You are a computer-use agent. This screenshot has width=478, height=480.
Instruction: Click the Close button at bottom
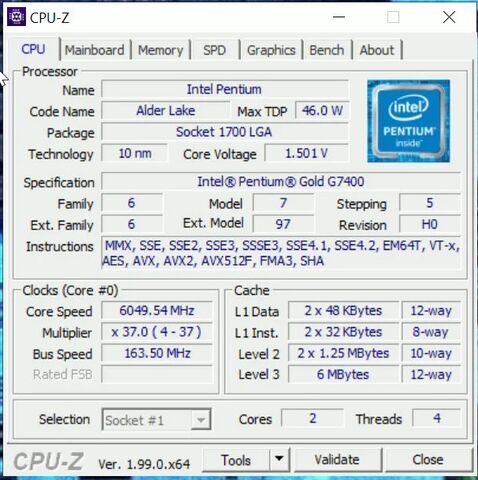point(428,460)
